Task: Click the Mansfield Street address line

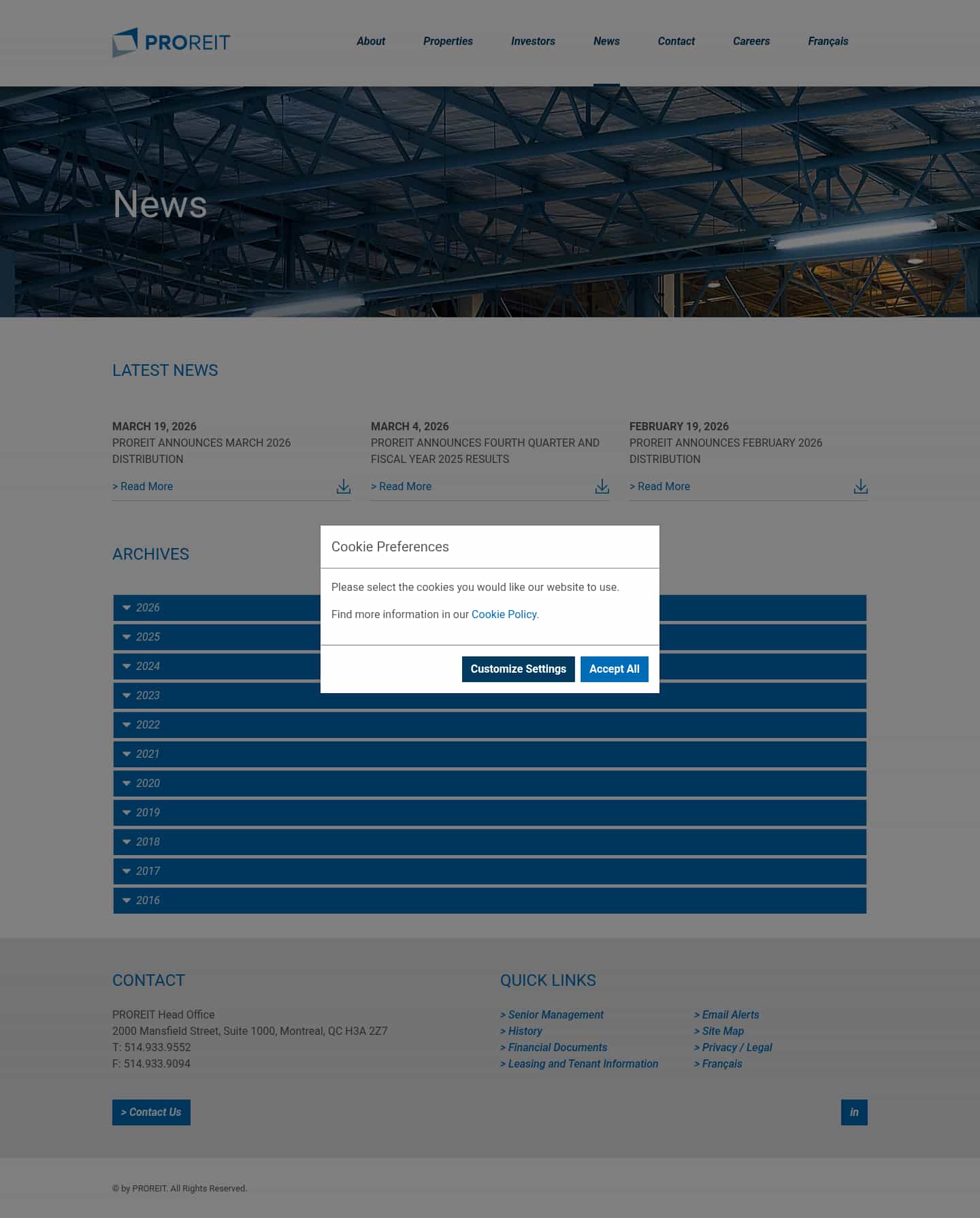Action: [x=250, y=1031]
